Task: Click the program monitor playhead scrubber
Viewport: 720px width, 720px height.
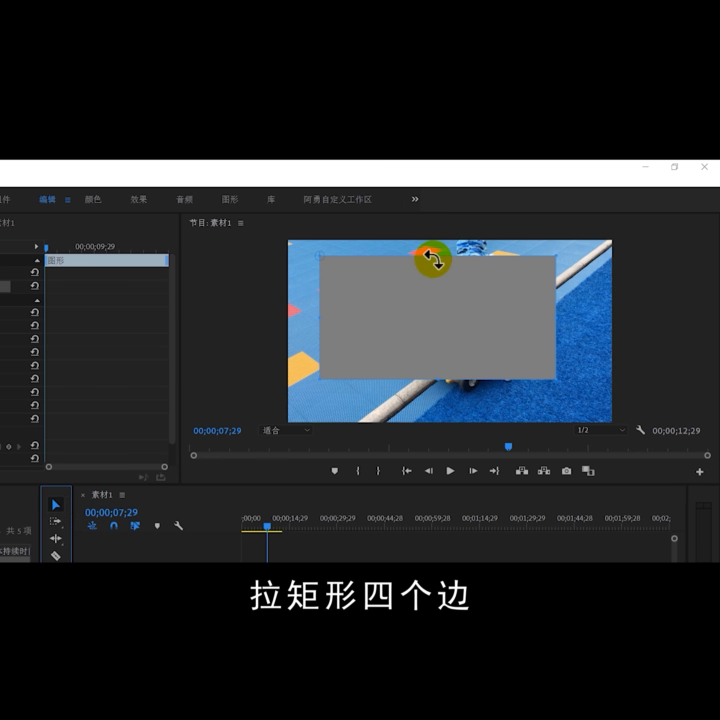Action: (508, 447)
